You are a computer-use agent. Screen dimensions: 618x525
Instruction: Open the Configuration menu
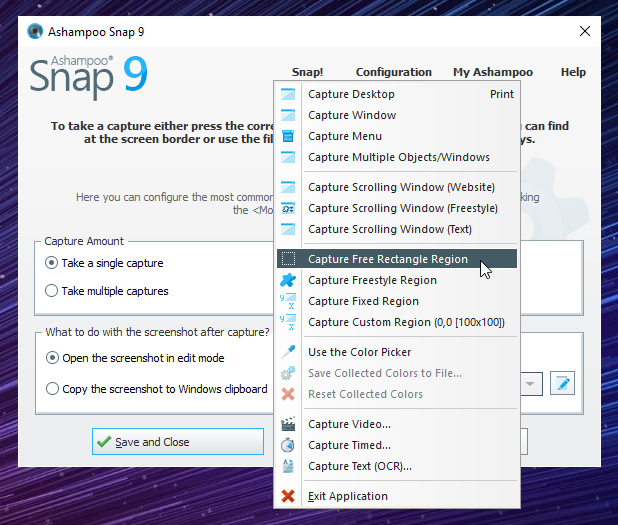pyautogui.click(x=394, y=72)
